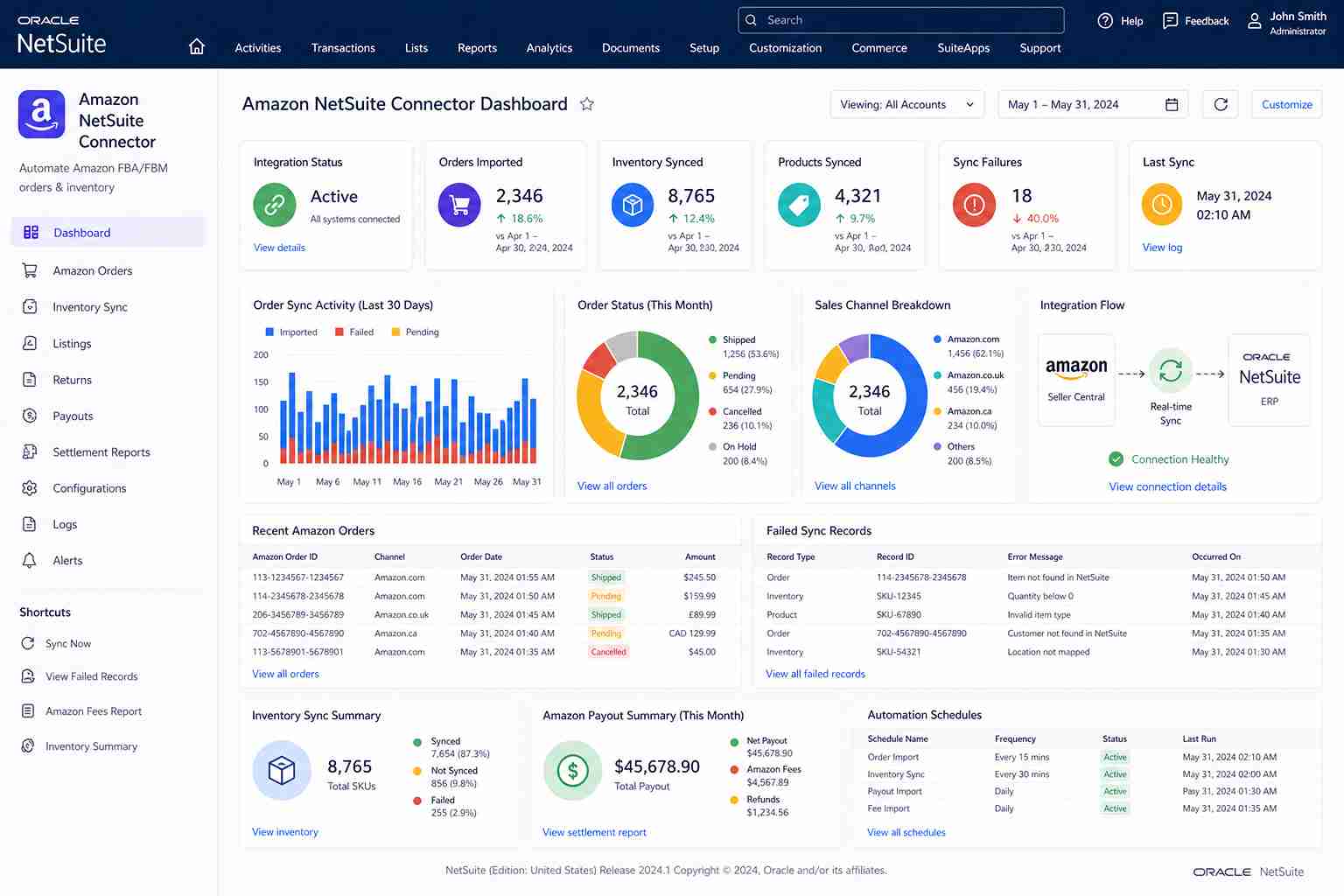The width and height of the screenshot is (1344, 896).
Task: Click the yellow Last Sync clock icon
Action: pos(1162,205)
